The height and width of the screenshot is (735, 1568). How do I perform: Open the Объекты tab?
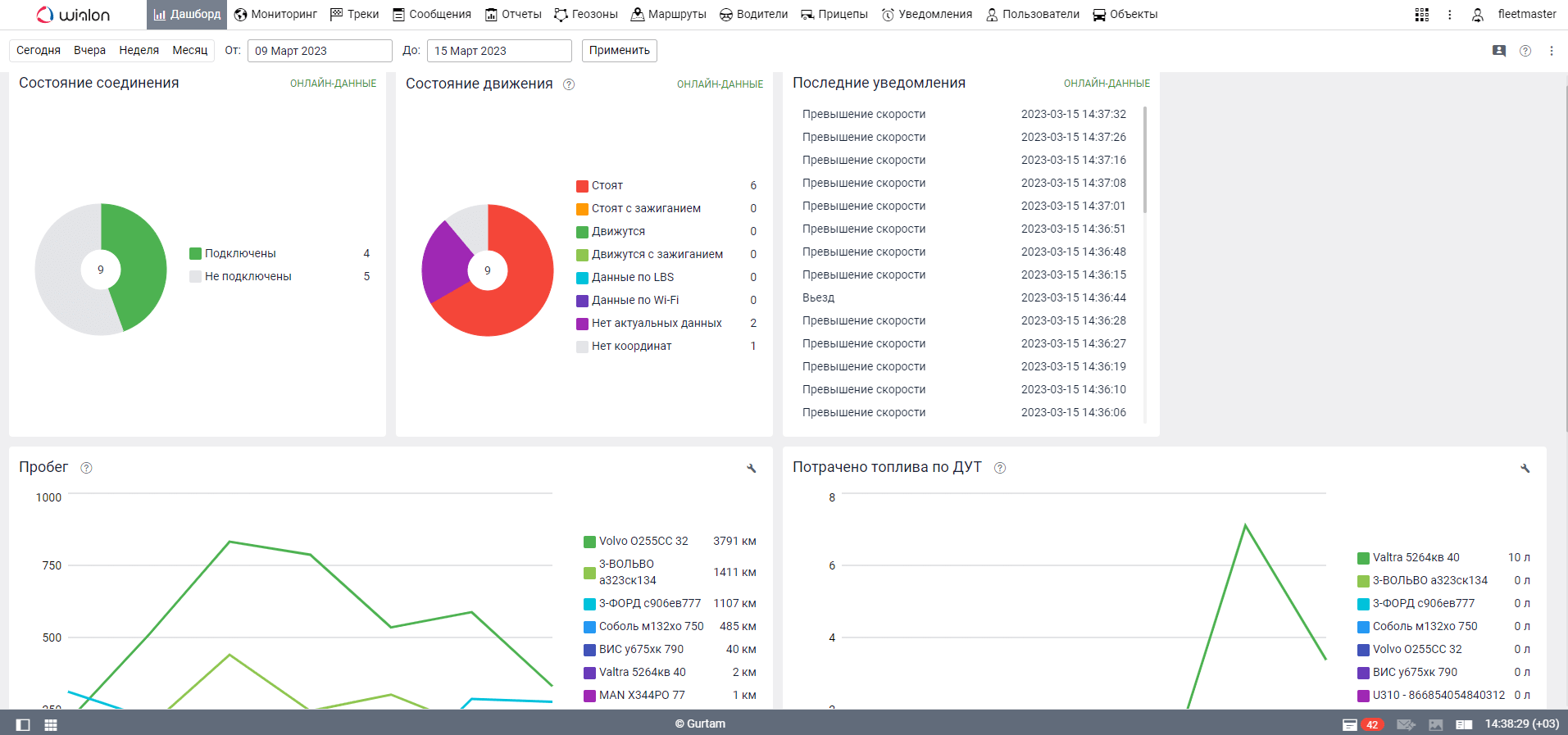click(x=1125, y=15)
